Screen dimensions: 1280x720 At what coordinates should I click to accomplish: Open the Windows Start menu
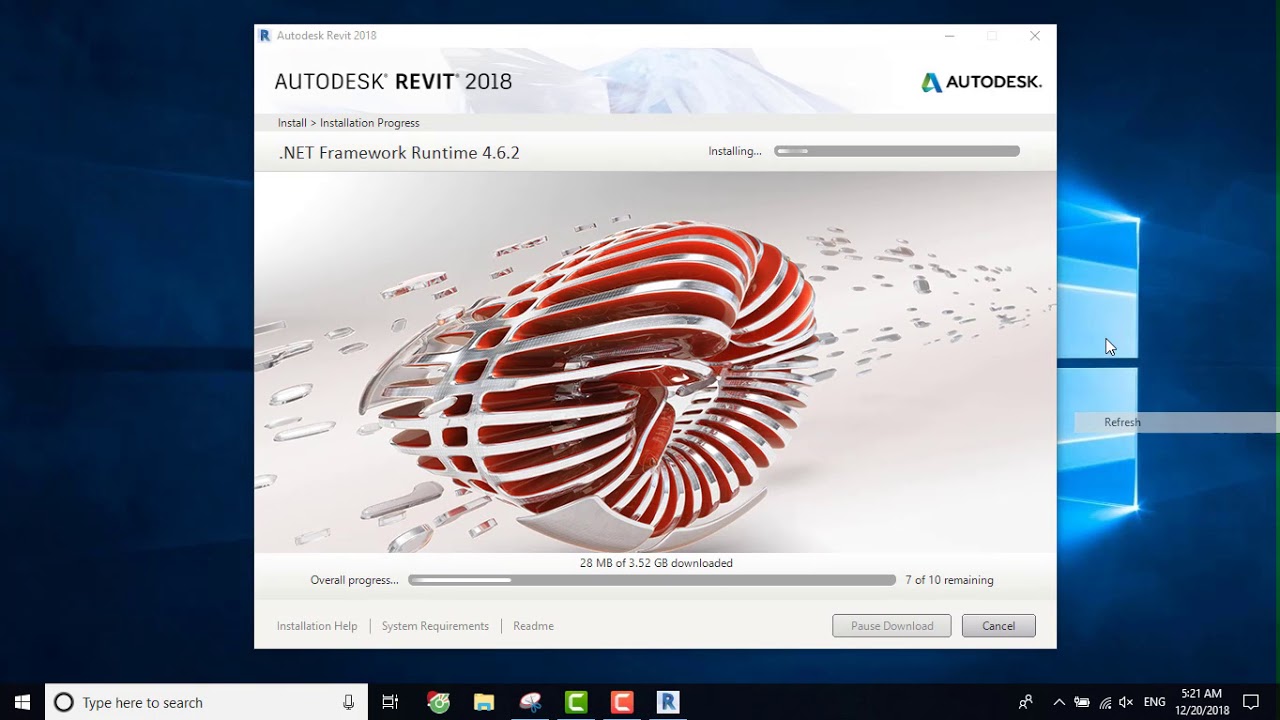22,702
